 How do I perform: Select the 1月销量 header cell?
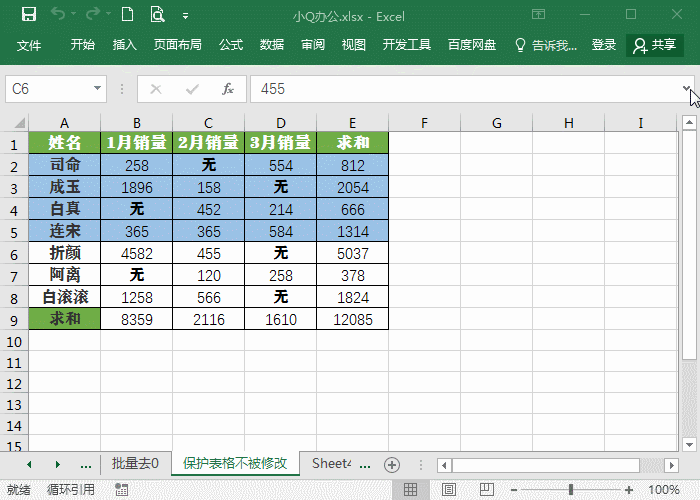(137, 142)
